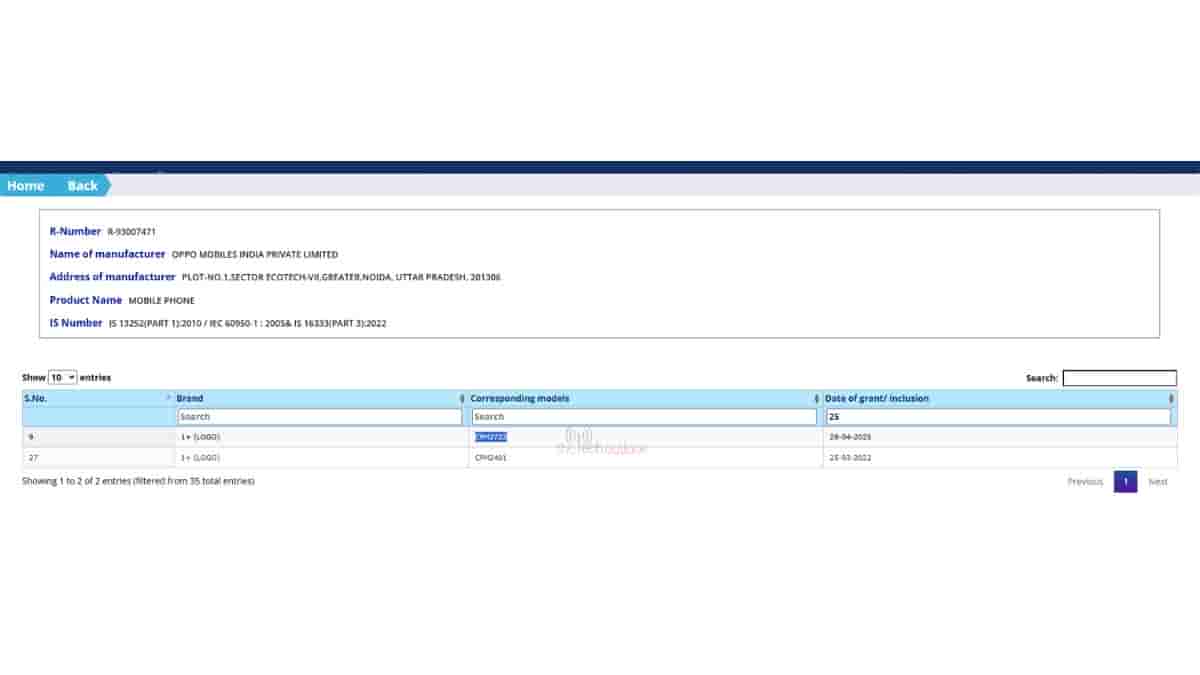Screen dimensions: 1200x675
Task: Click the 28-04-2025 date cell
Action: coord(850,437)
